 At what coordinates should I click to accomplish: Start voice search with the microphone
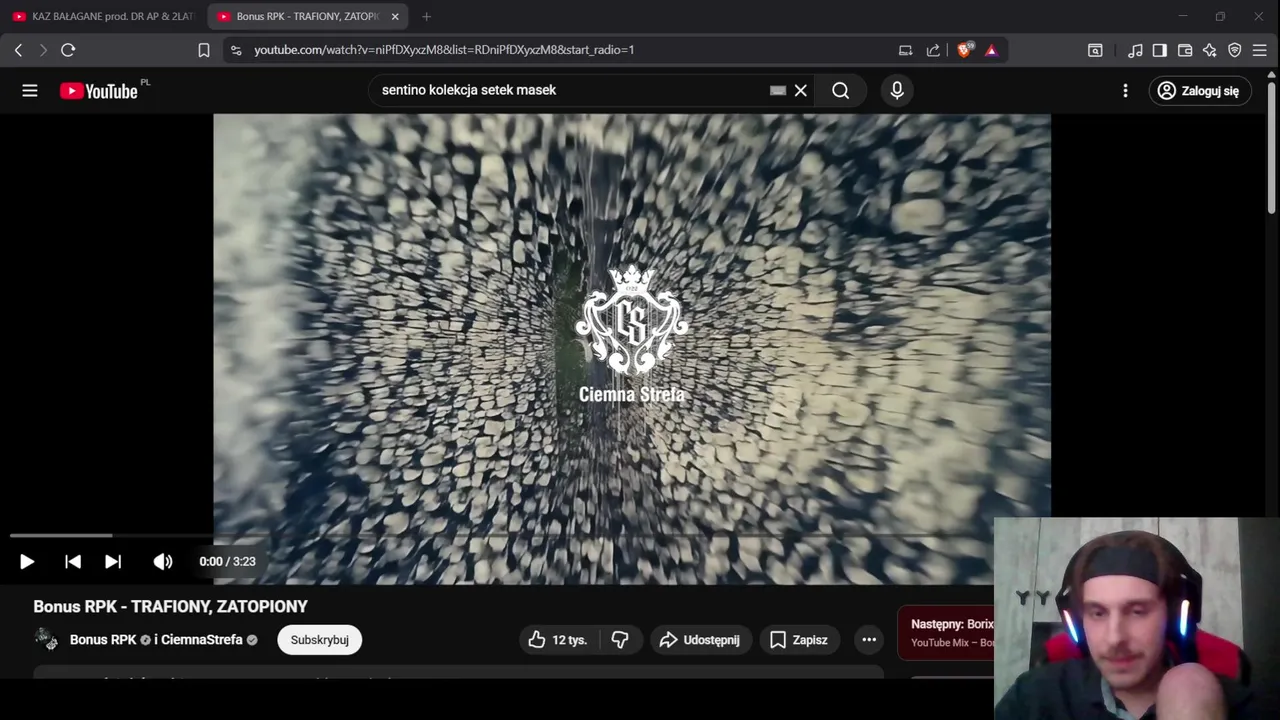click(897, 91)
